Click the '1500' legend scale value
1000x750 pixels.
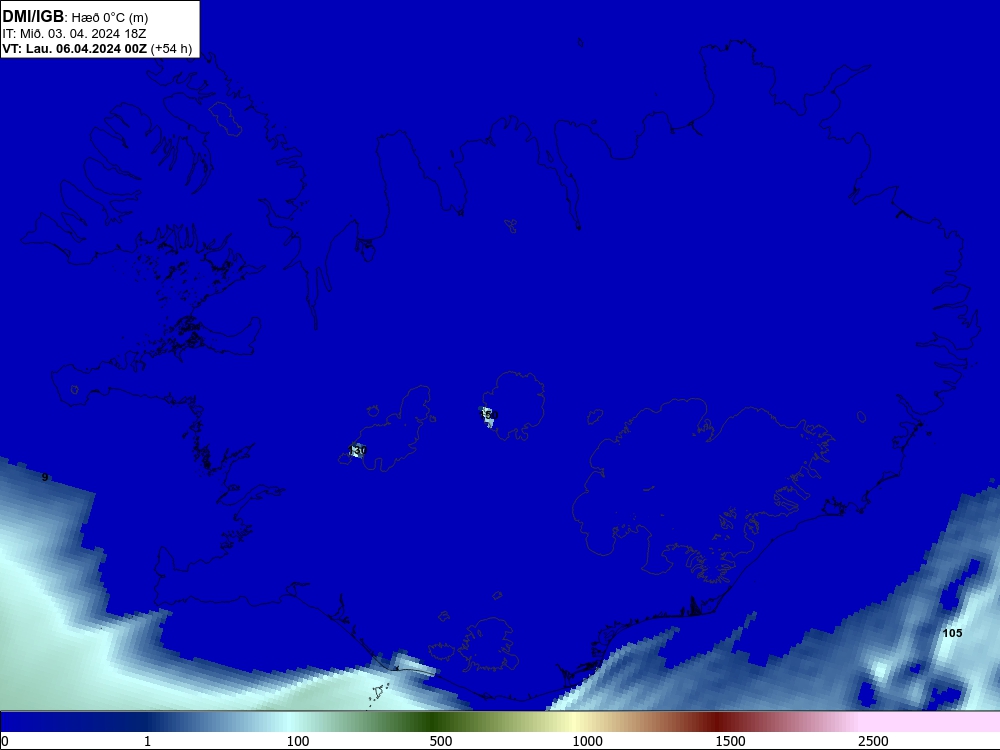pyautogui.click(x=730, y=741)
